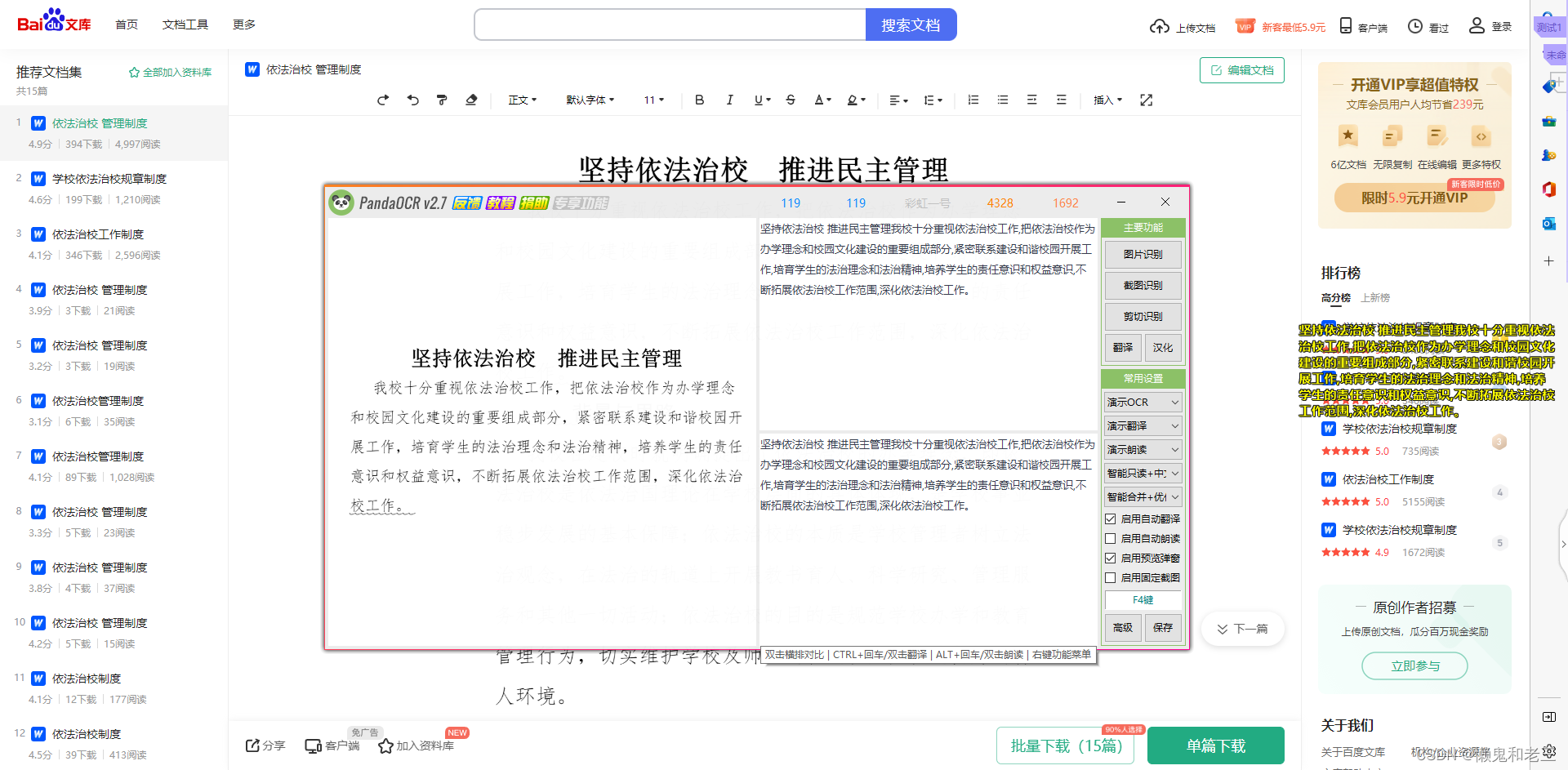Open the 演示翻译 combo box
This screenshot has width=1568, height=770.
point(1143,425)
